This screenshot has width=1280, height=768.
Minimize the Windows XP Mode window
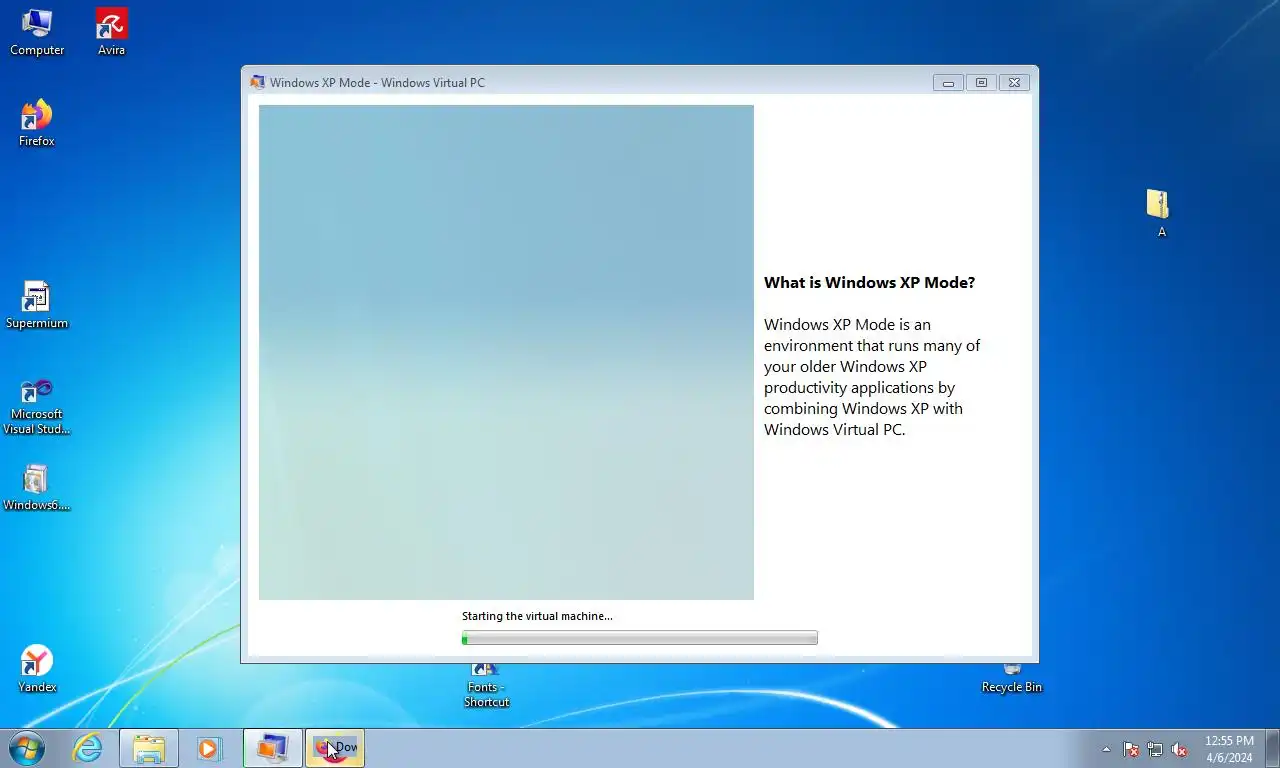click(948, 83)
